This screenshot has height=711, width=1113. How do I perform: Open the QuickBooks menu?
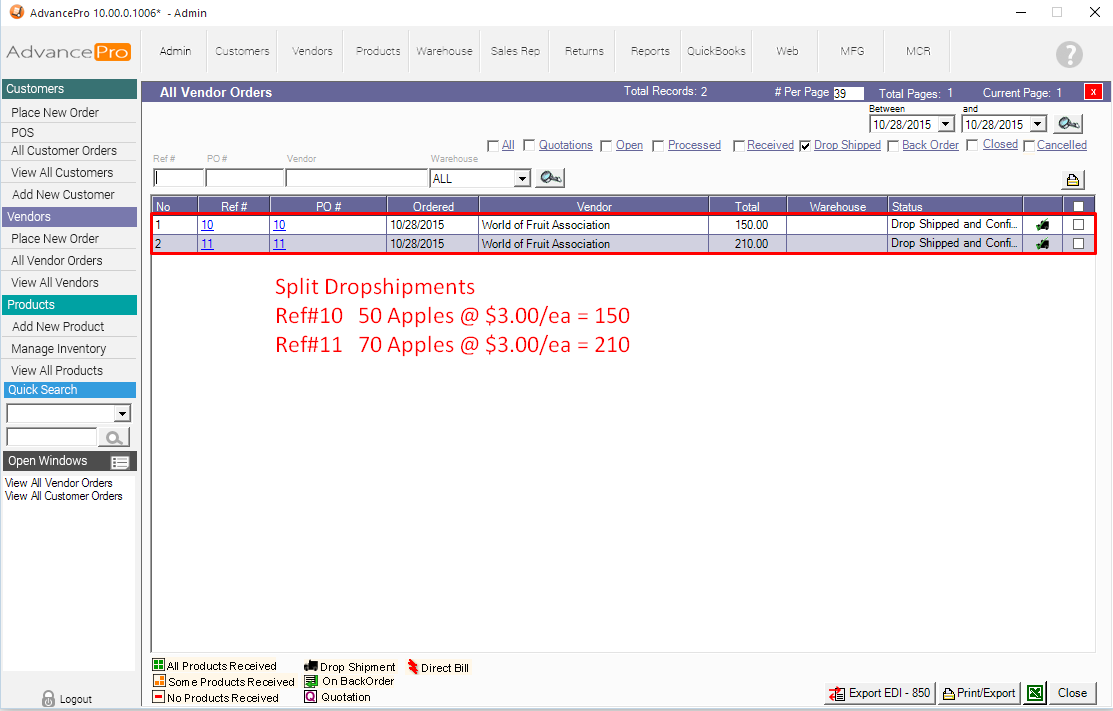pos(716,51)
